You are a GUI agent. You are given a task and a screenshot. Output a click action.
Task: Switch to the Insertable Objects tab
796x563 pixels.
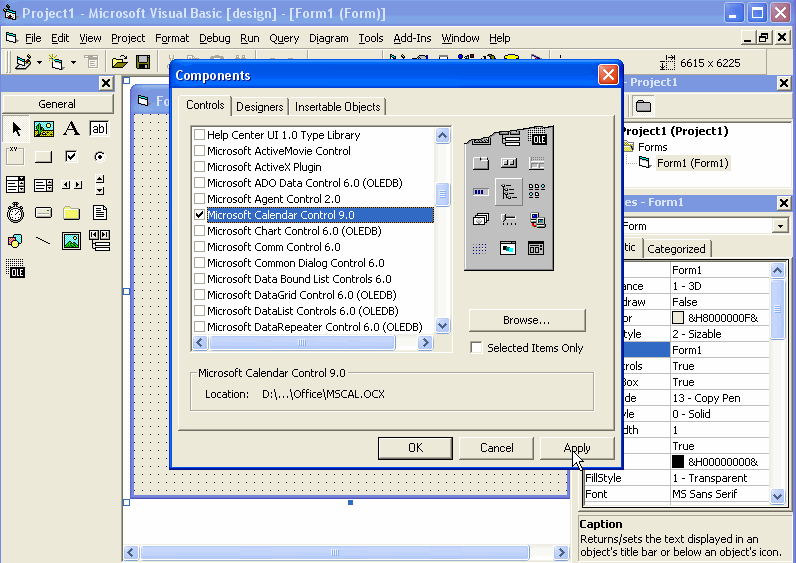coord(338,107)
